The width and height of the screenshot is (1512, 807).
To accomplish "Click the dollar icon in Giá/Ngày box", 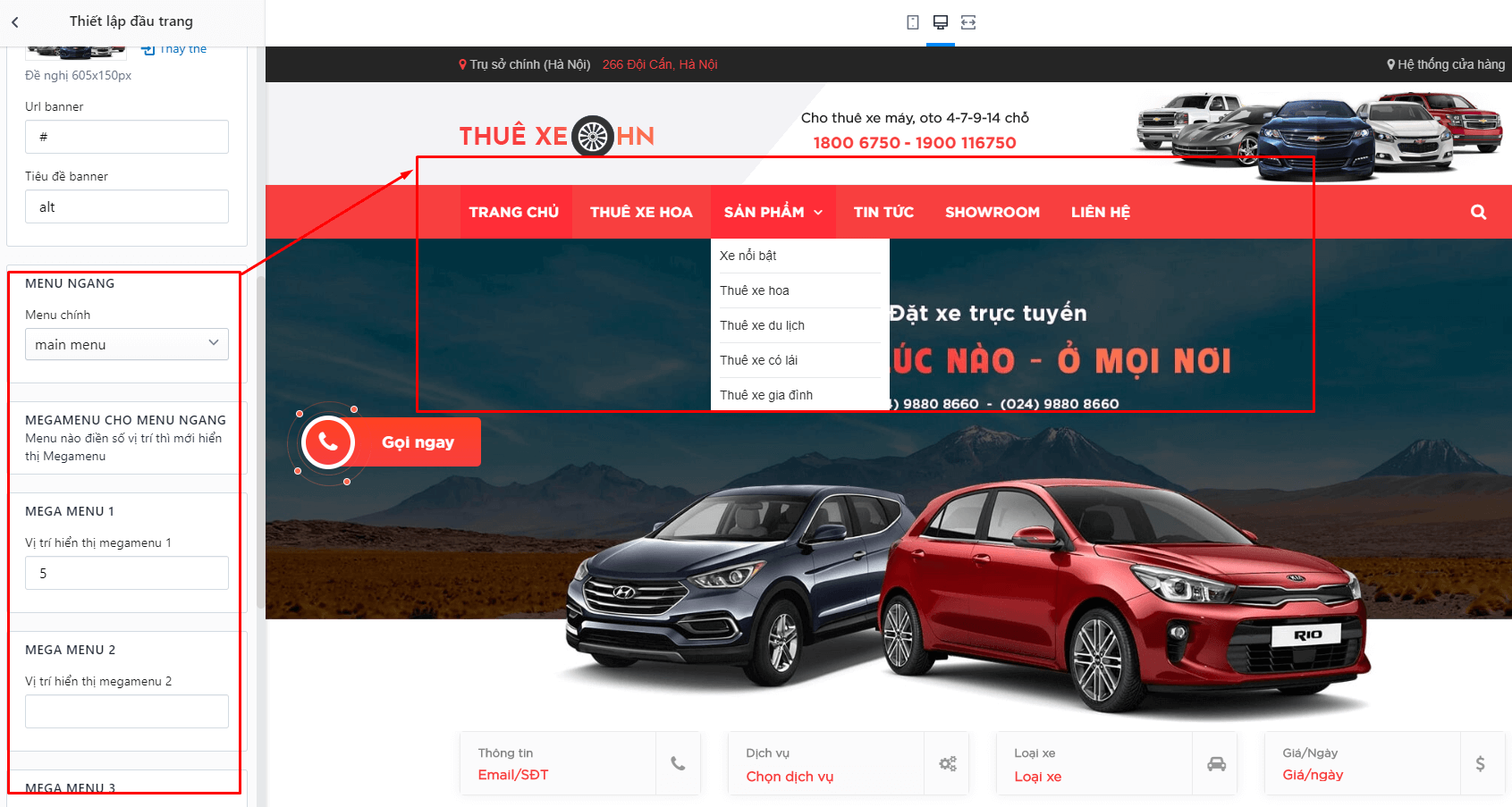I will pos(1481,764).
